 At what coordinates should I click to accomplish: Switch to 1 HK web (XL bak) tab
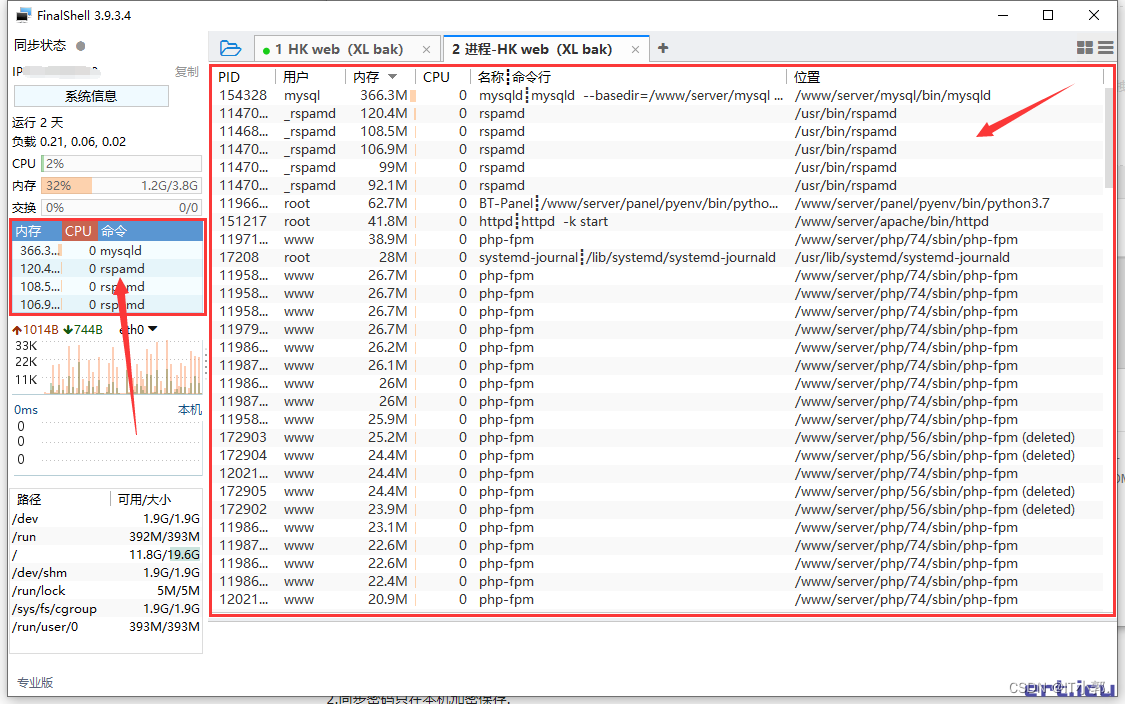[x=339, y=50]
